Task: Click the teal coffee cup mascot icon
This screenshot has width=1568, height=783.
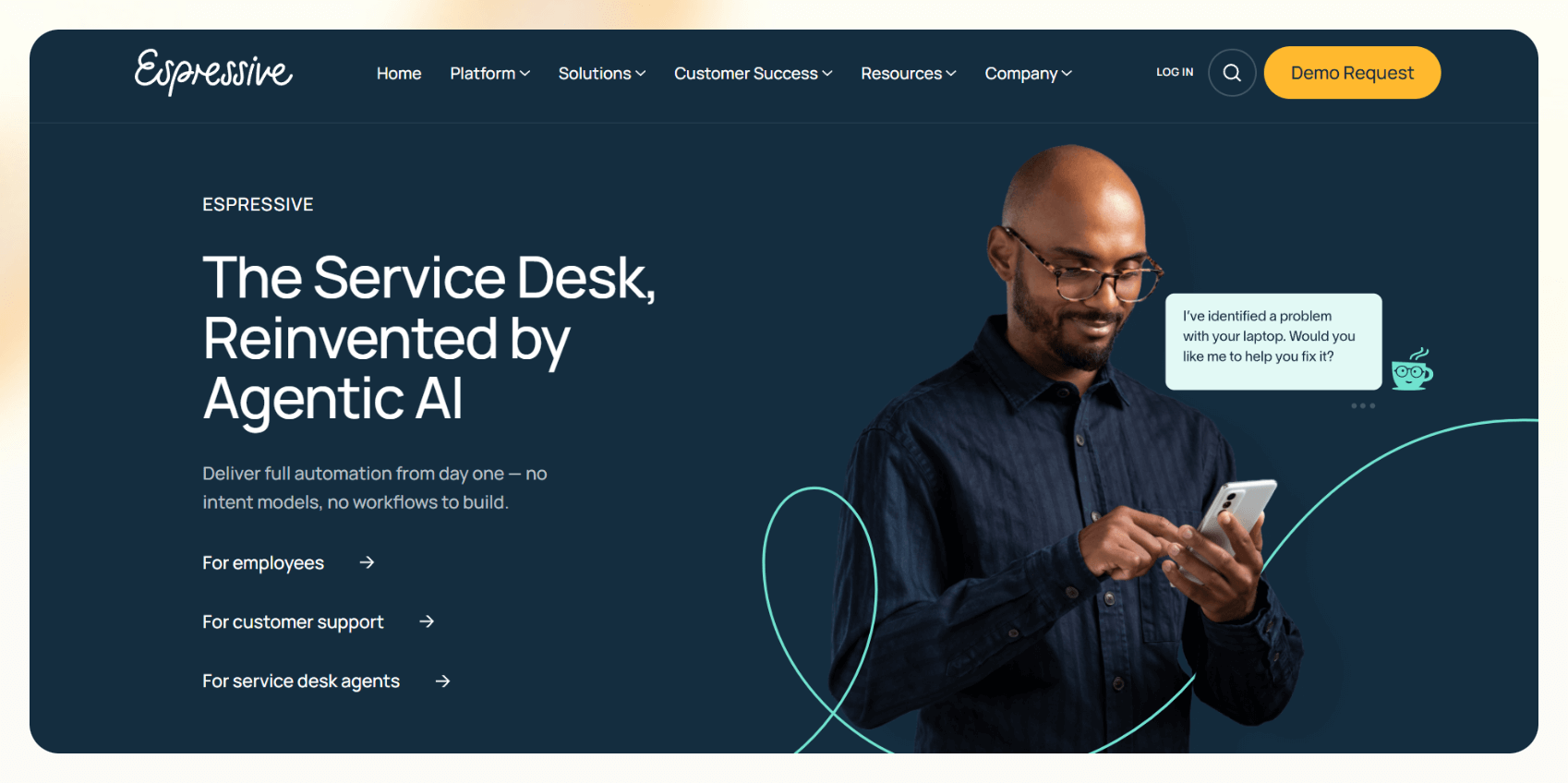Action: [x=1412, y=369]
